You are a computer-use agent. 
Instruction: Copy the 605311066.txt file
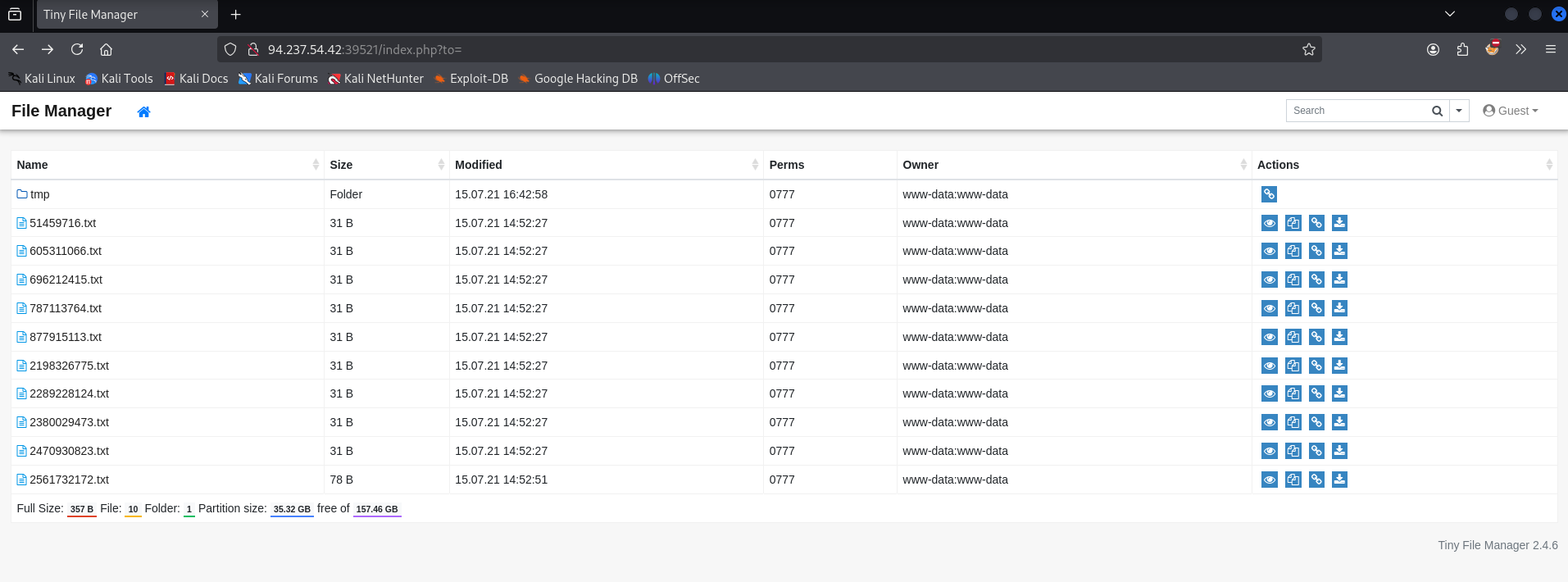pos(1293,252)
